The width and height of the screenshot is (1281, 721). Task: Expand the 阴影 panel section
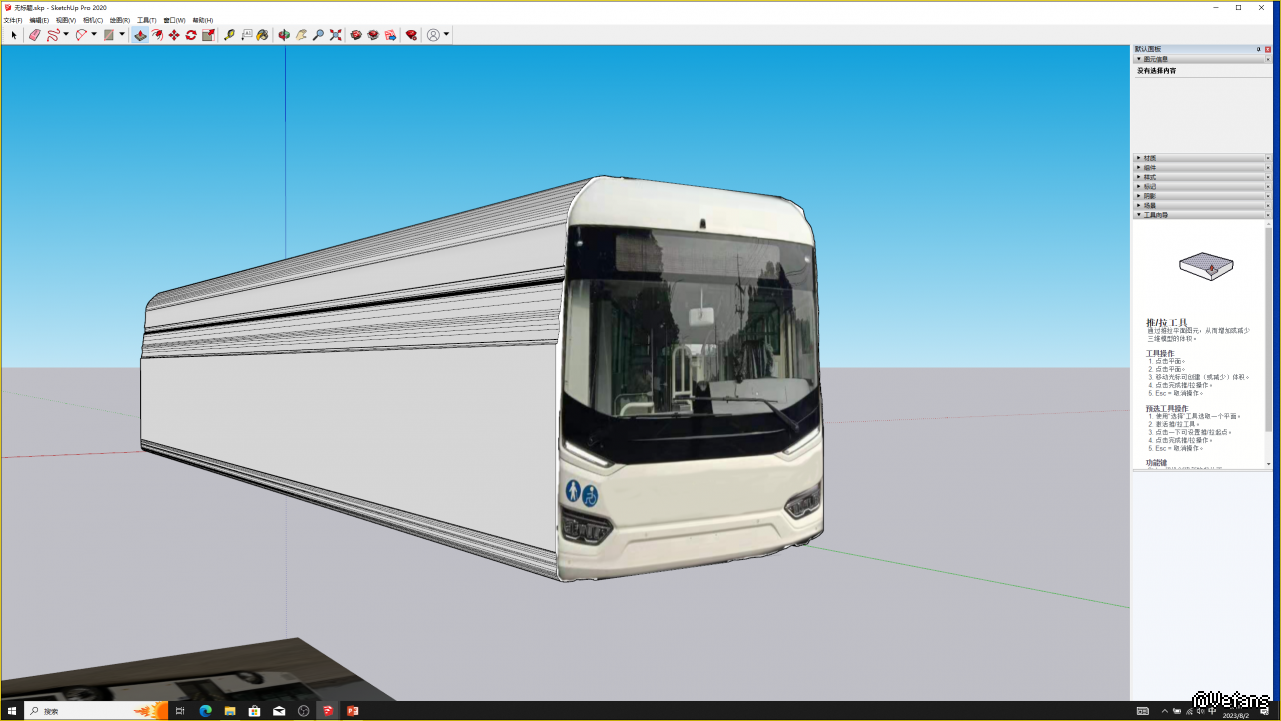pyautogui.click(x=1139, y=196)
